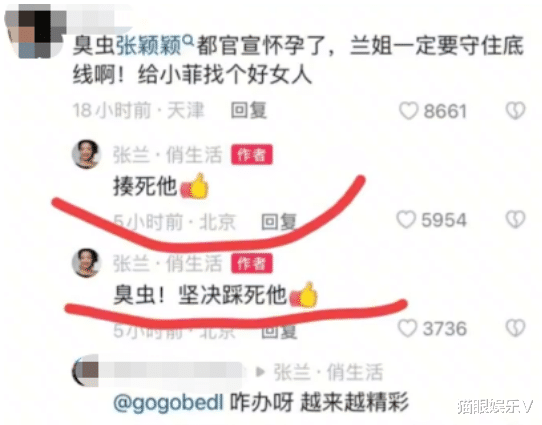Like the comment with 8661 likes
The width and height of the screenshot is (542, 425).
[409, 111]
